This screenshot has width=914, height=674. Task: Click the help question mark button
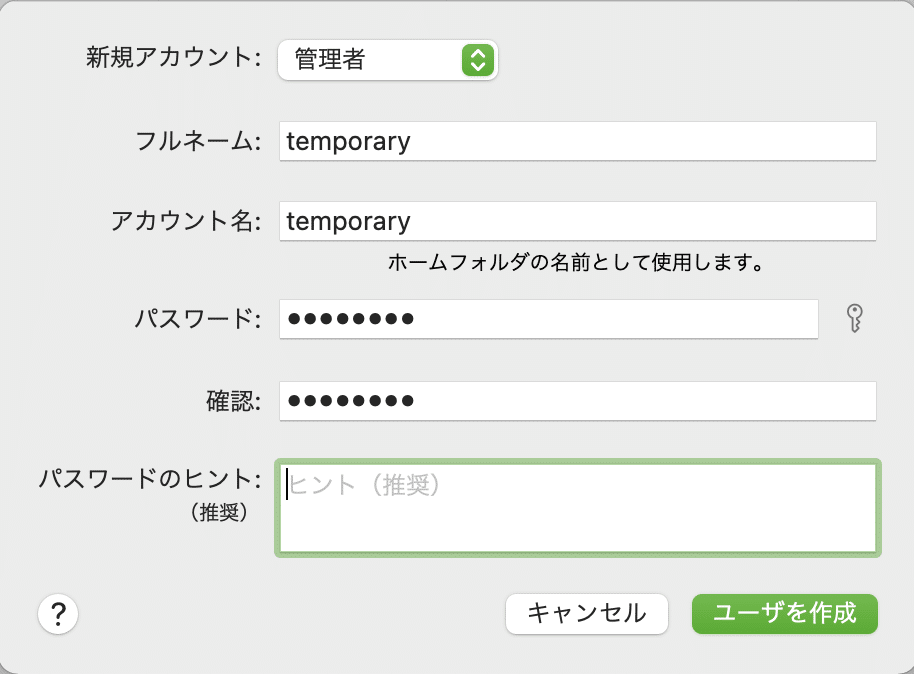click(59, 613)
